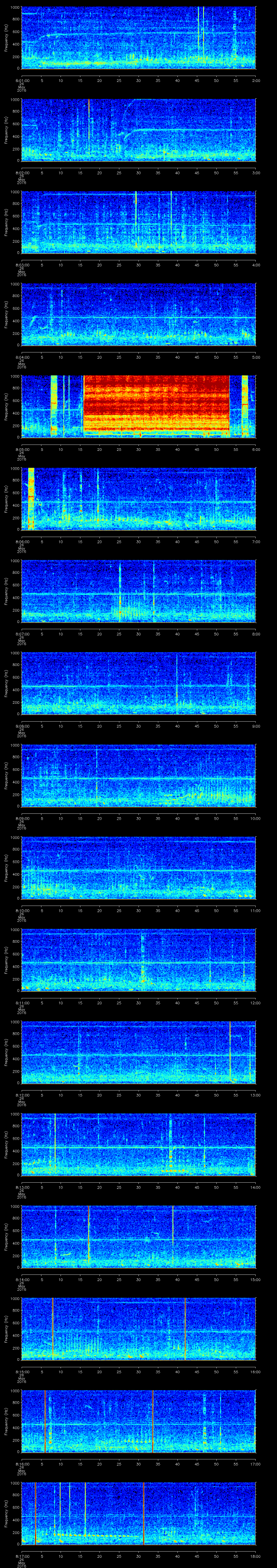Select the spectrogram panel starting at 8:04:00
277x1568 pixels.
point(139,315)
